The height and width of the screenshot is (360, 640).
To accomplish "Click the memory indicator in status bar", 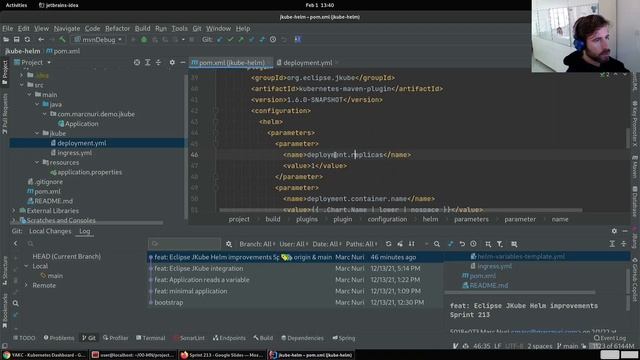I will [x=612, y=346].
